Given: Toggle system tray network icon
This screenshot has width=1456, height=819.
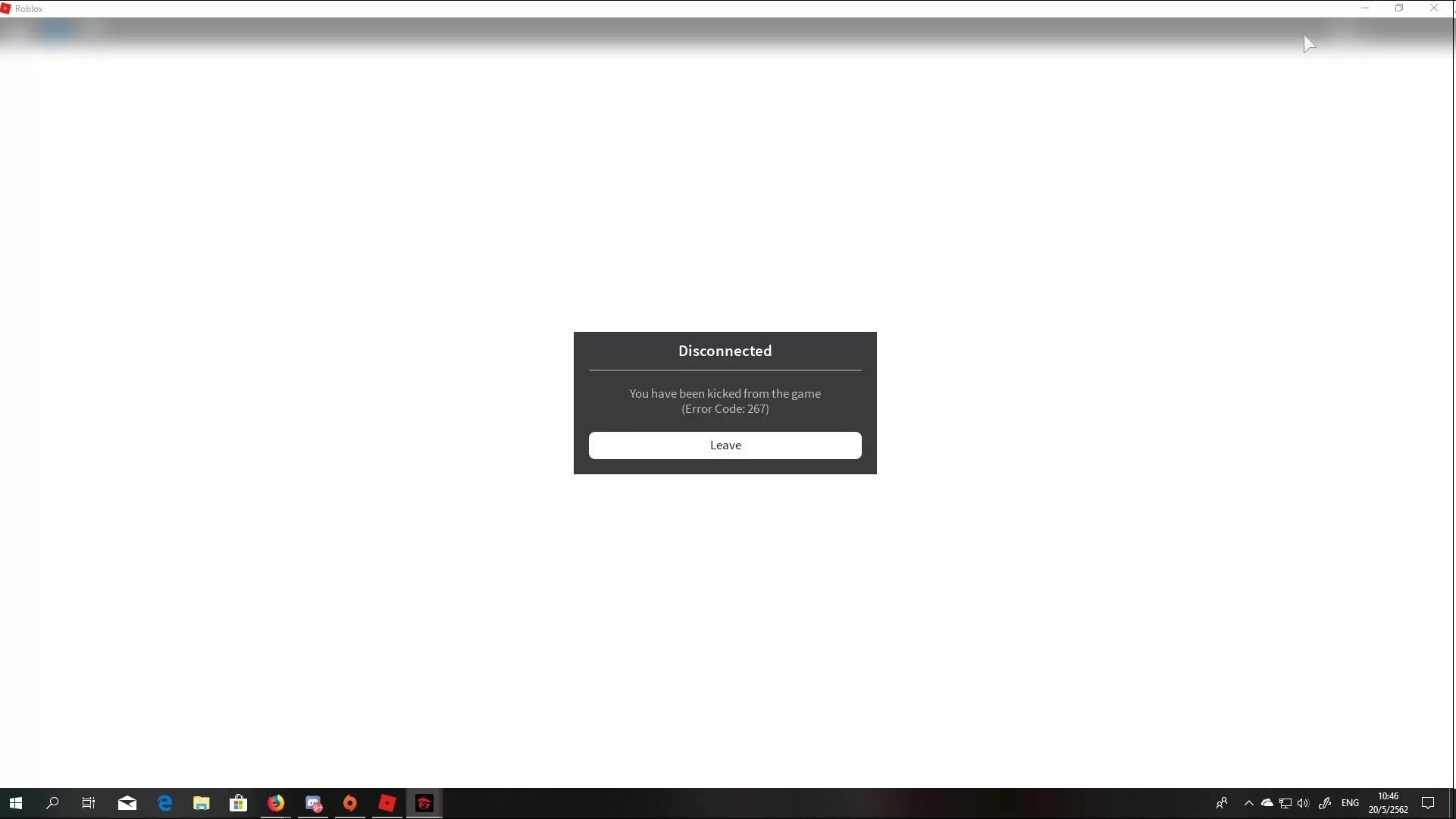Looking at the screenshot, I should [x=1284, y=803].
